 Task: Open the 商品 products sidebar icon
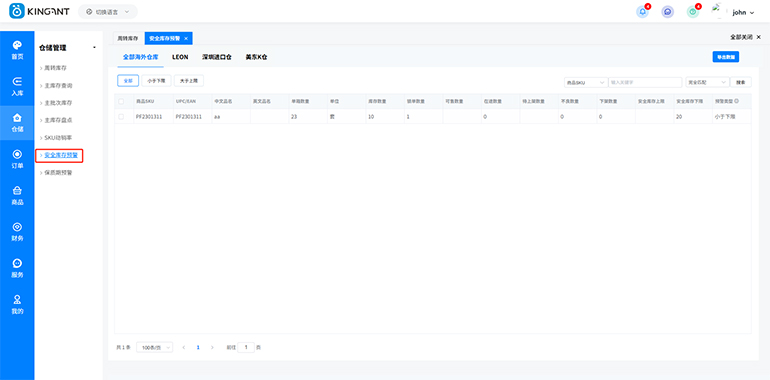coord(17,196)
